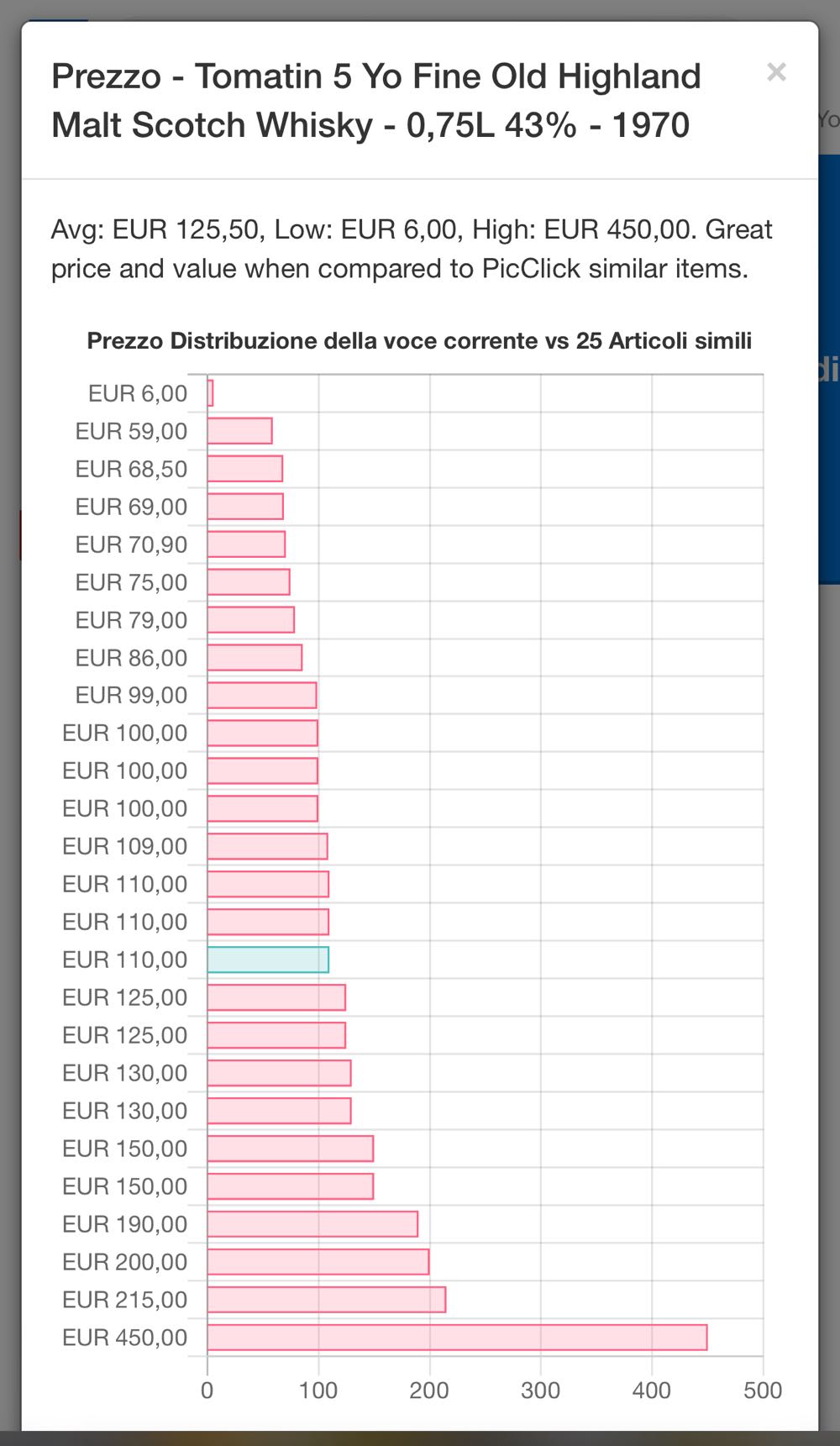Screen dimensions: 840x1446
Task: Choose the EUR 99,00 bar
Action: coord(262,696)
